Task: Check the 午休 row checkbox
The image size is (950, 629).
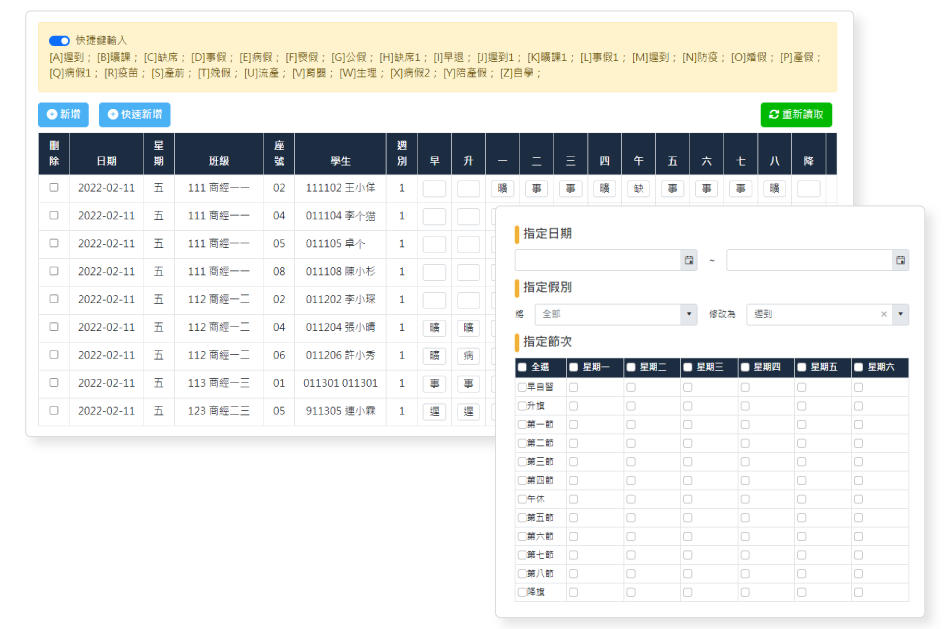Action: (522, 499)
